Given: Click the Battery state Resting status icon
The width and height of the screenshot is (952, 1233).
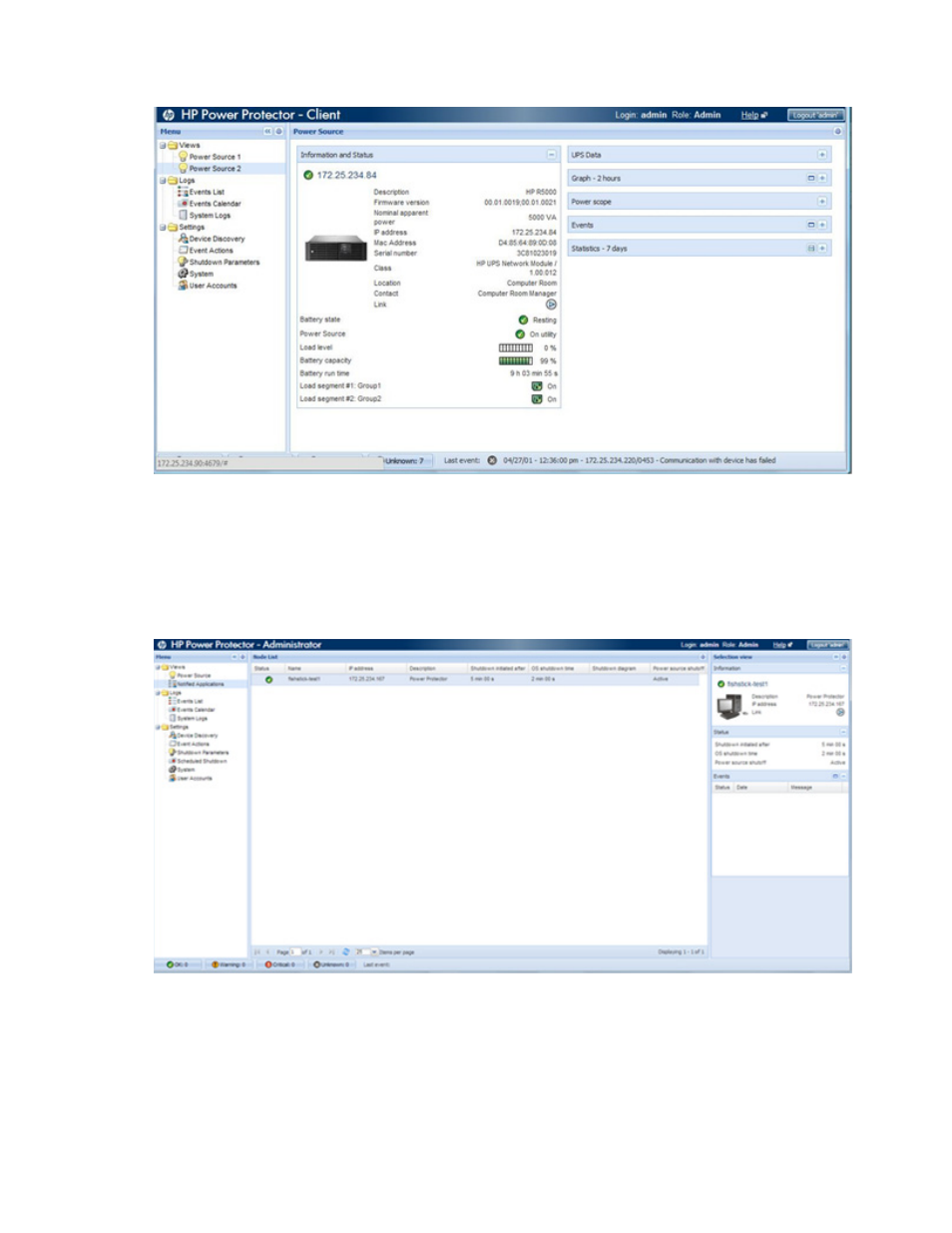Looking at the screenshot, I should pos(523,320).
